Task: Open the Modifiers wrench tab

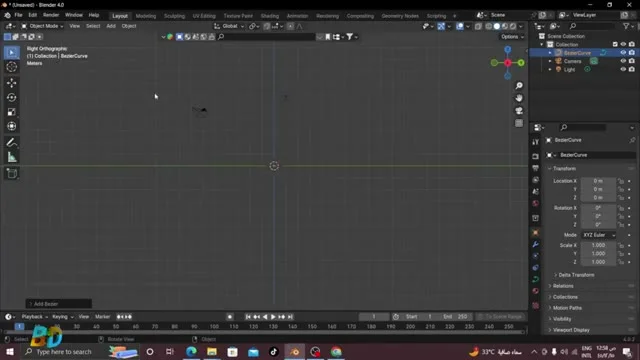Action: pyautogui.click(x=536, y=244)
